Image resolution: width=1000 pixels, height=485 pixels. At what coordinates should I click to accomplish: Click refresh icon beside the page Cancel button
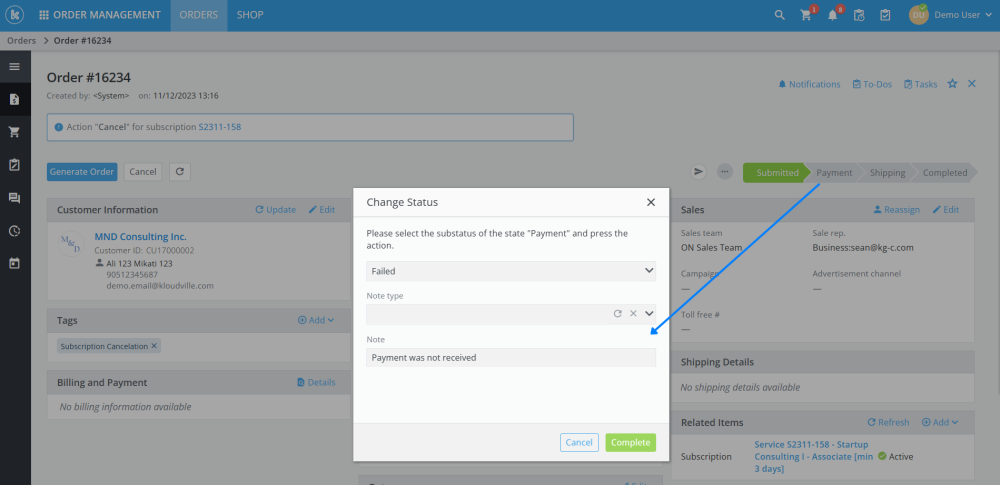tap(180, 172)
